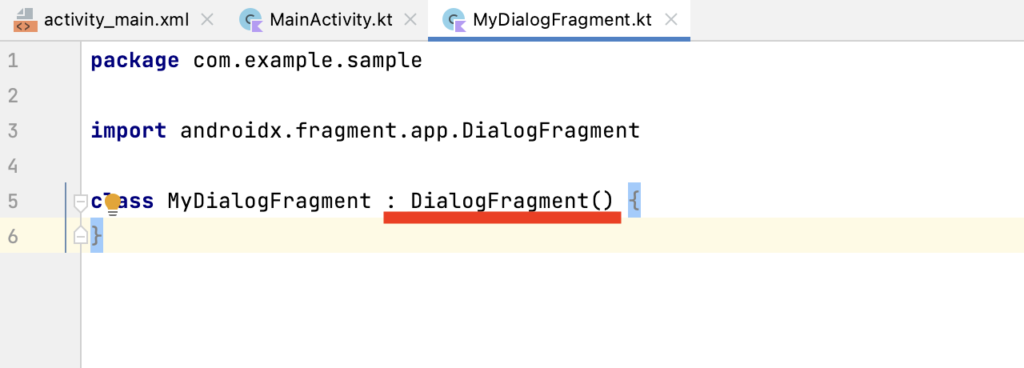Close the MainActivity.kt tab
1024x368 pixels.
pos(411,20)
